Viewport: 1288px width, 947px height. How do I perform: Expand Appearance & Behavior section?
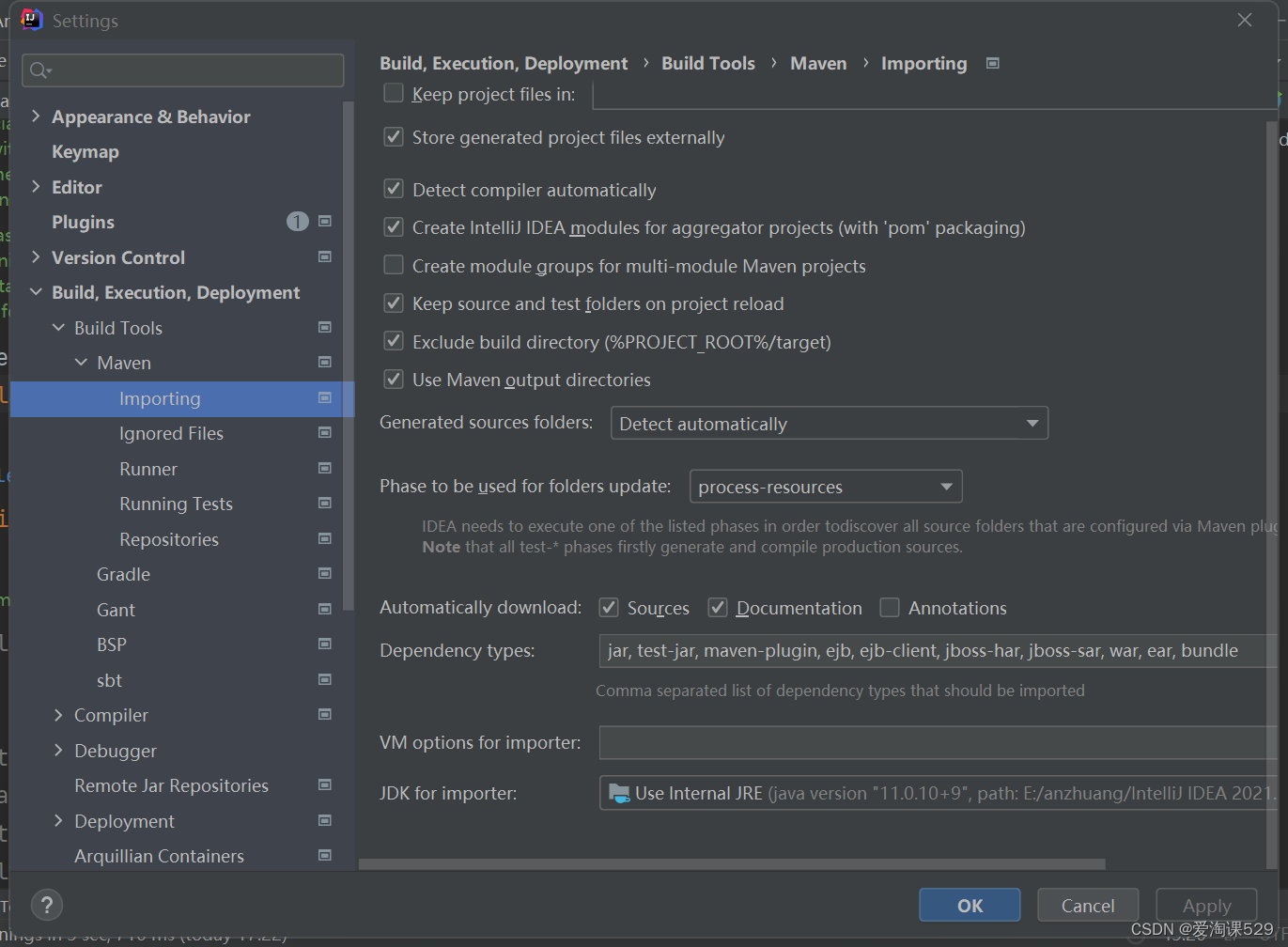click(x=36, y=116)
